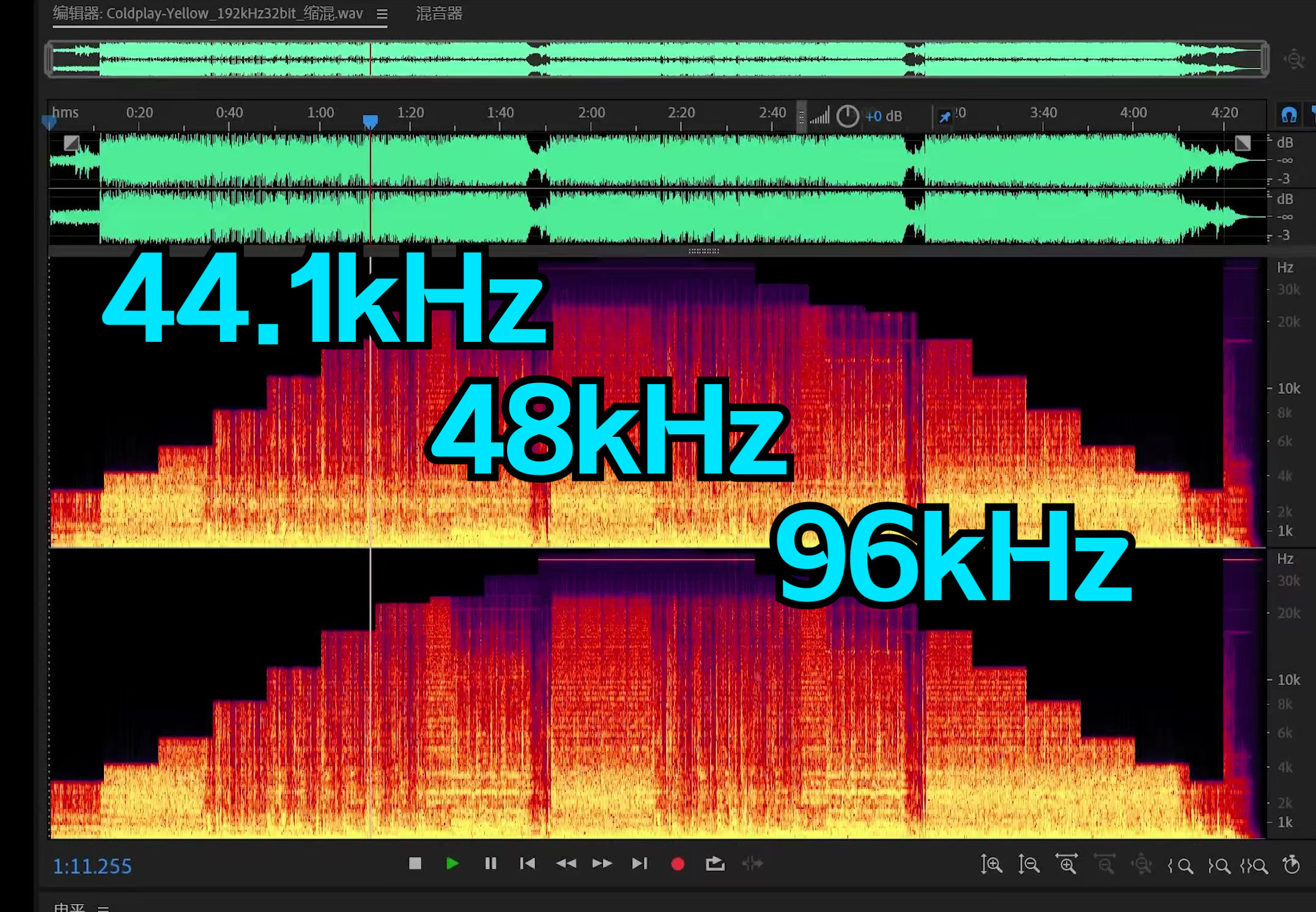Click the red Record button
The height and width of the screenshot is (912, 1316).
pos(678,864)
